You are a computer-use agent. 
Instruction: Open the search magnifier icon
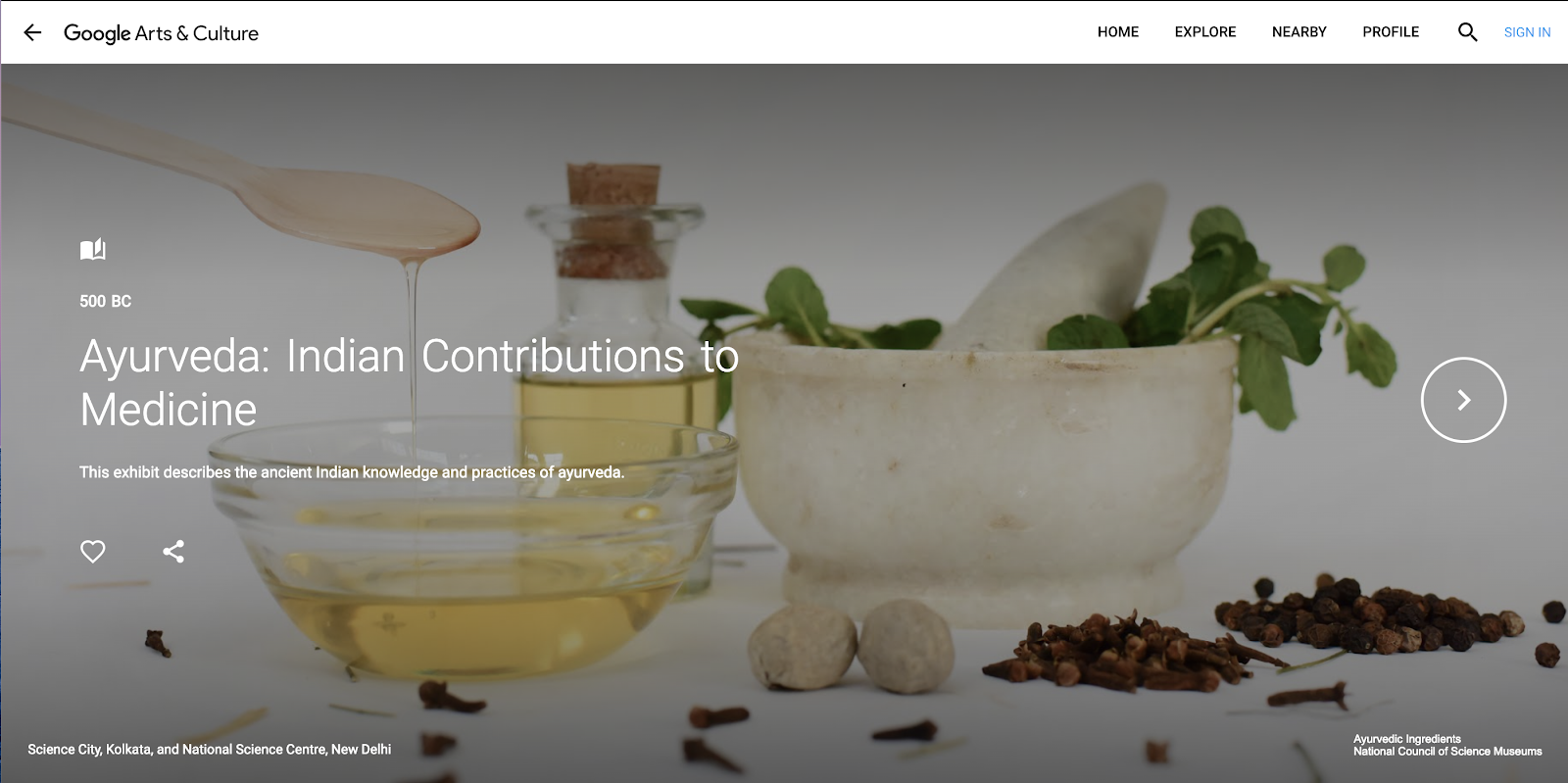pyautogui.click(x=1467, y=32)
